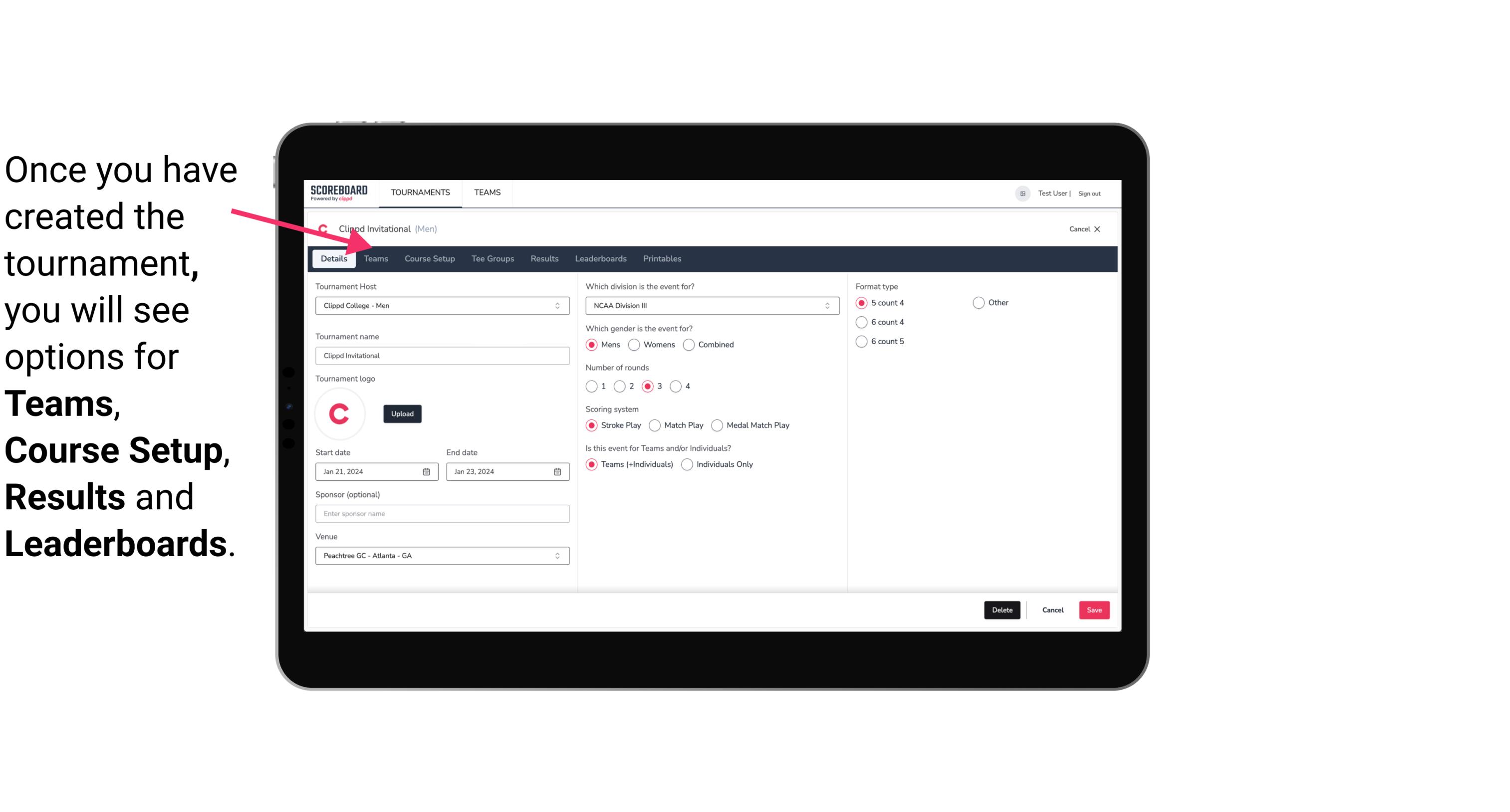The image size is (1510, 812).
Task: Select 4 rounds radio button
Action: tap(676, 386)
